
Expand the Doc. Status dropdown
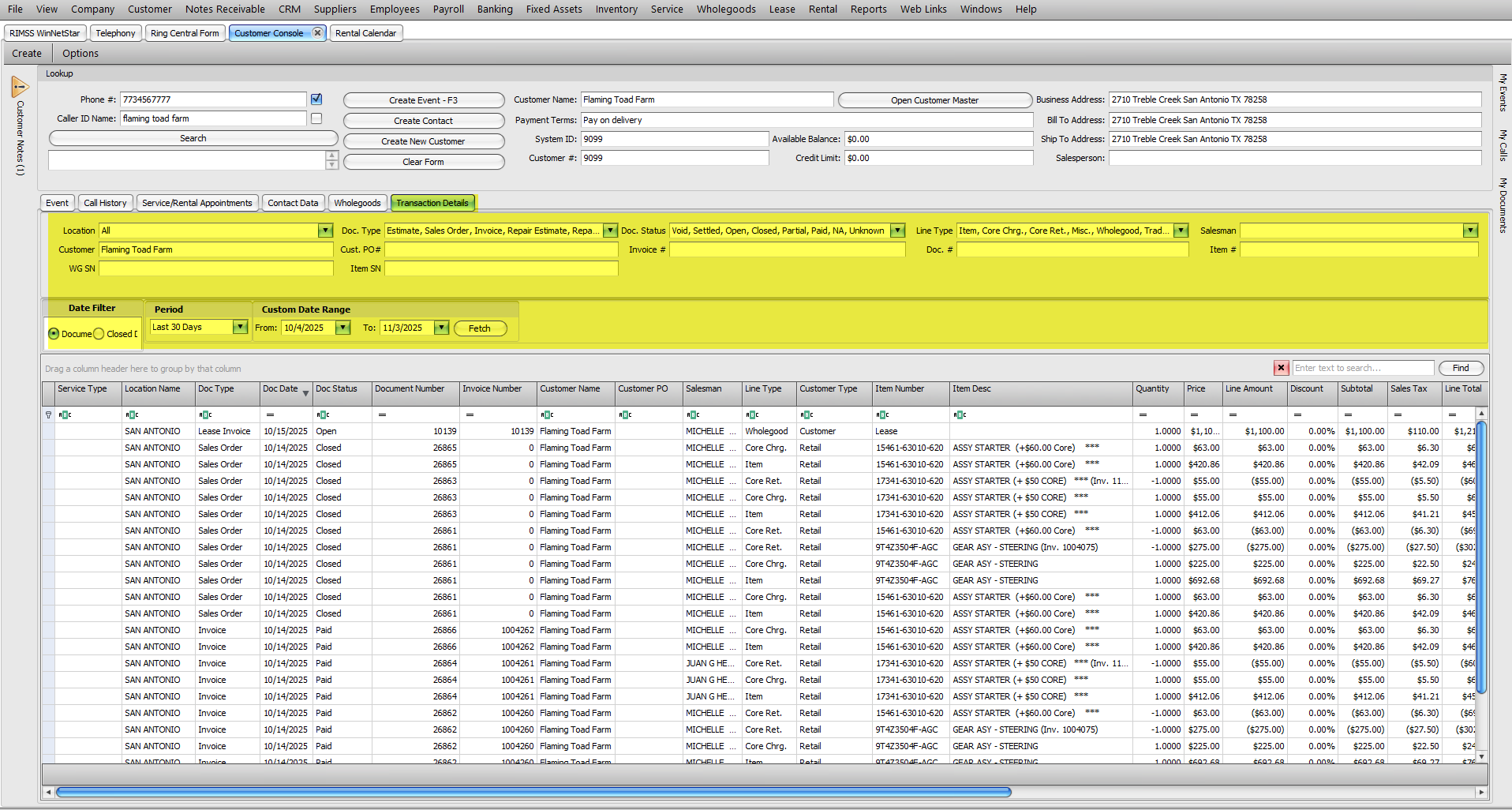click(897, 231)
